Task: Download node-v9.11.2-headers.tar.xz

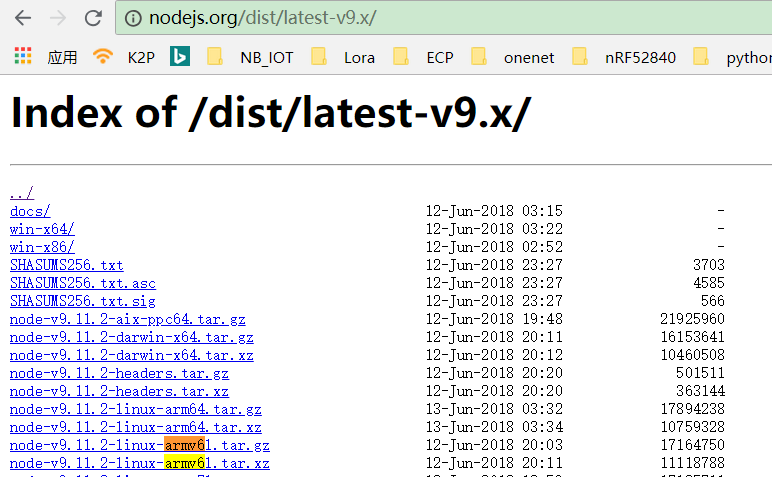Action: coord(119,391)
